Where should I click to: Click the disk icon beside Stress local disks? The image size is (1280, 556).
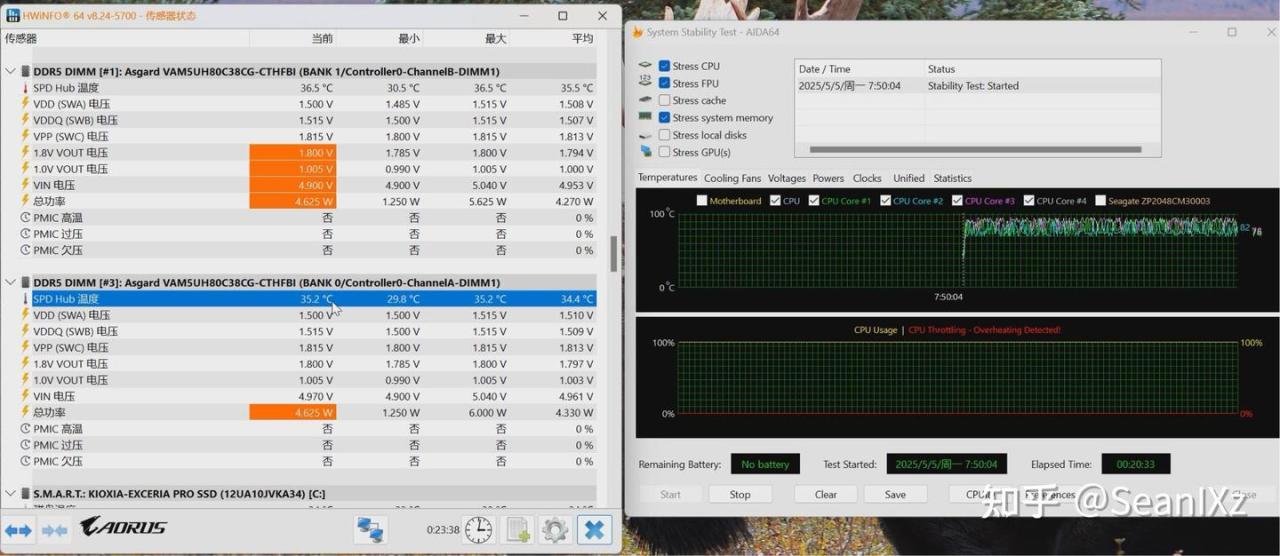646,135
